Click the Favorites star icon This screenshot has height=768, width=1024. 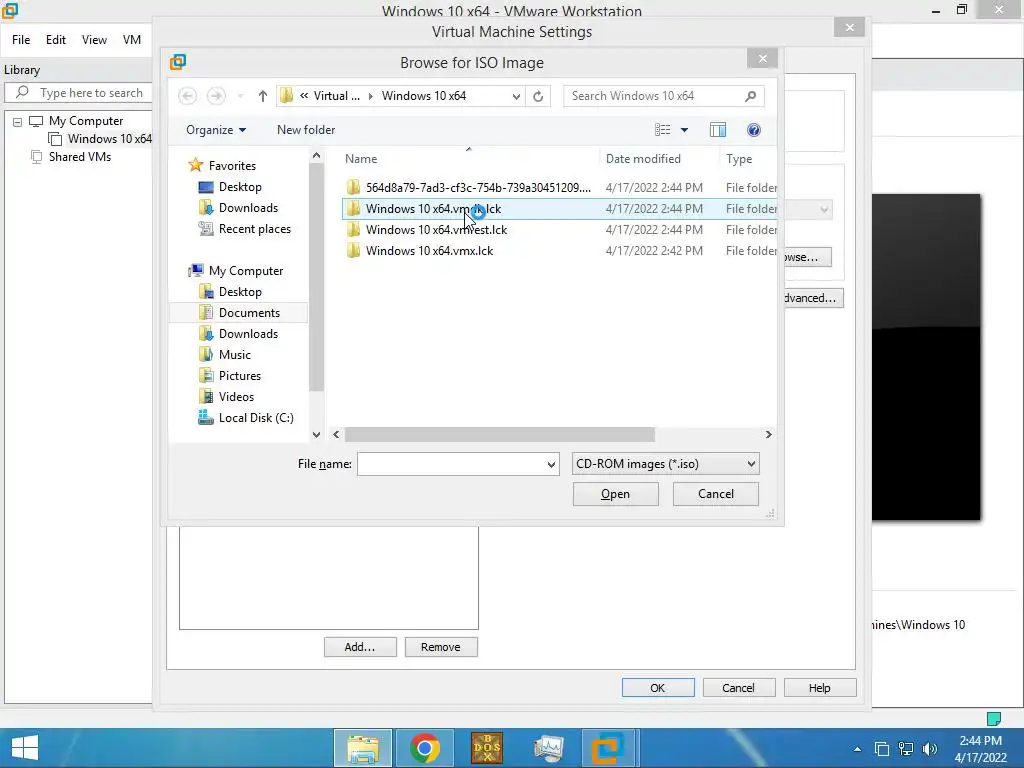click(195, 165)
